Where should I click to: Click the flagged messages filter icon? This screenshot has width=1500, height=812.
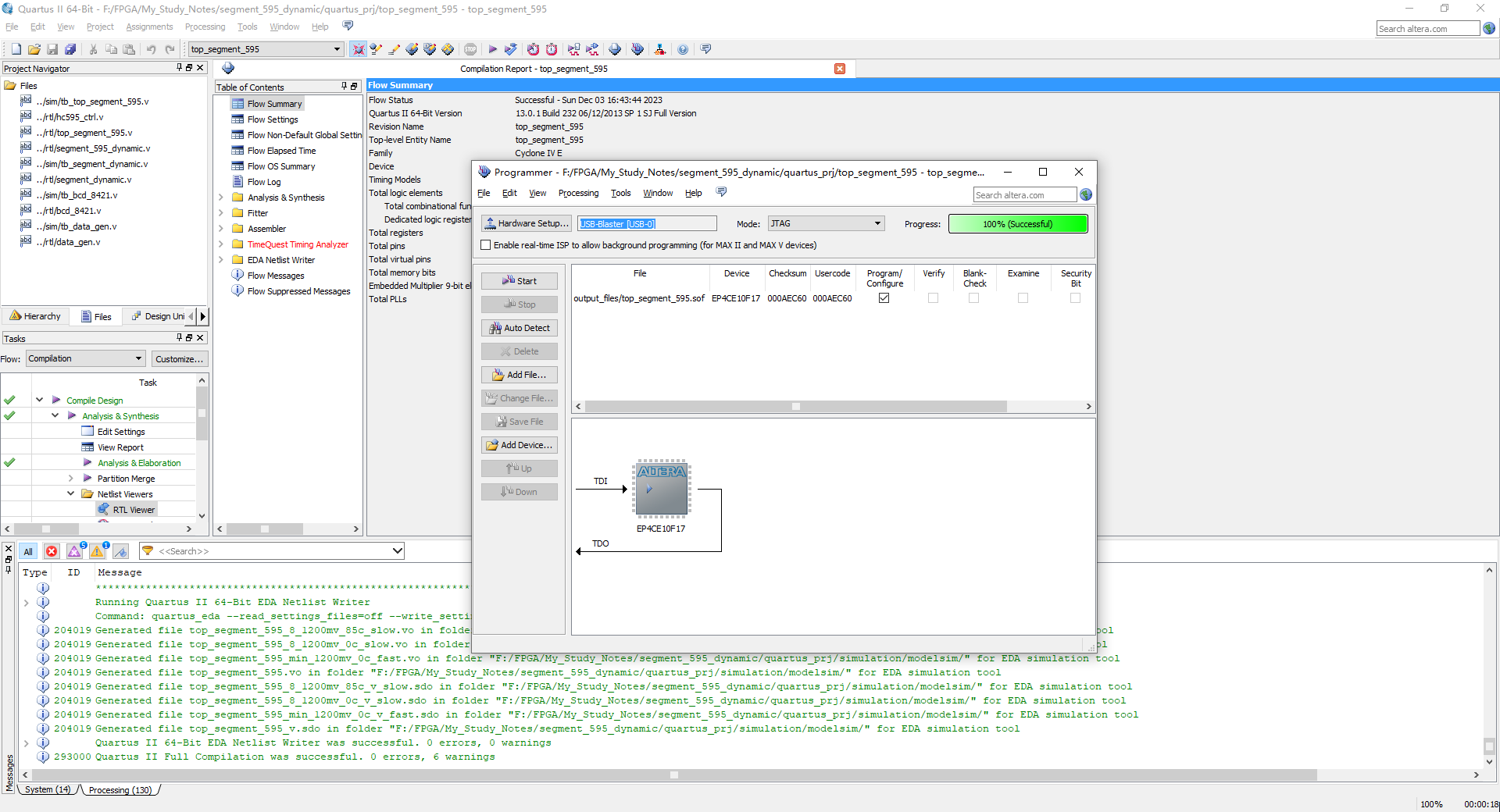[120, 551]
